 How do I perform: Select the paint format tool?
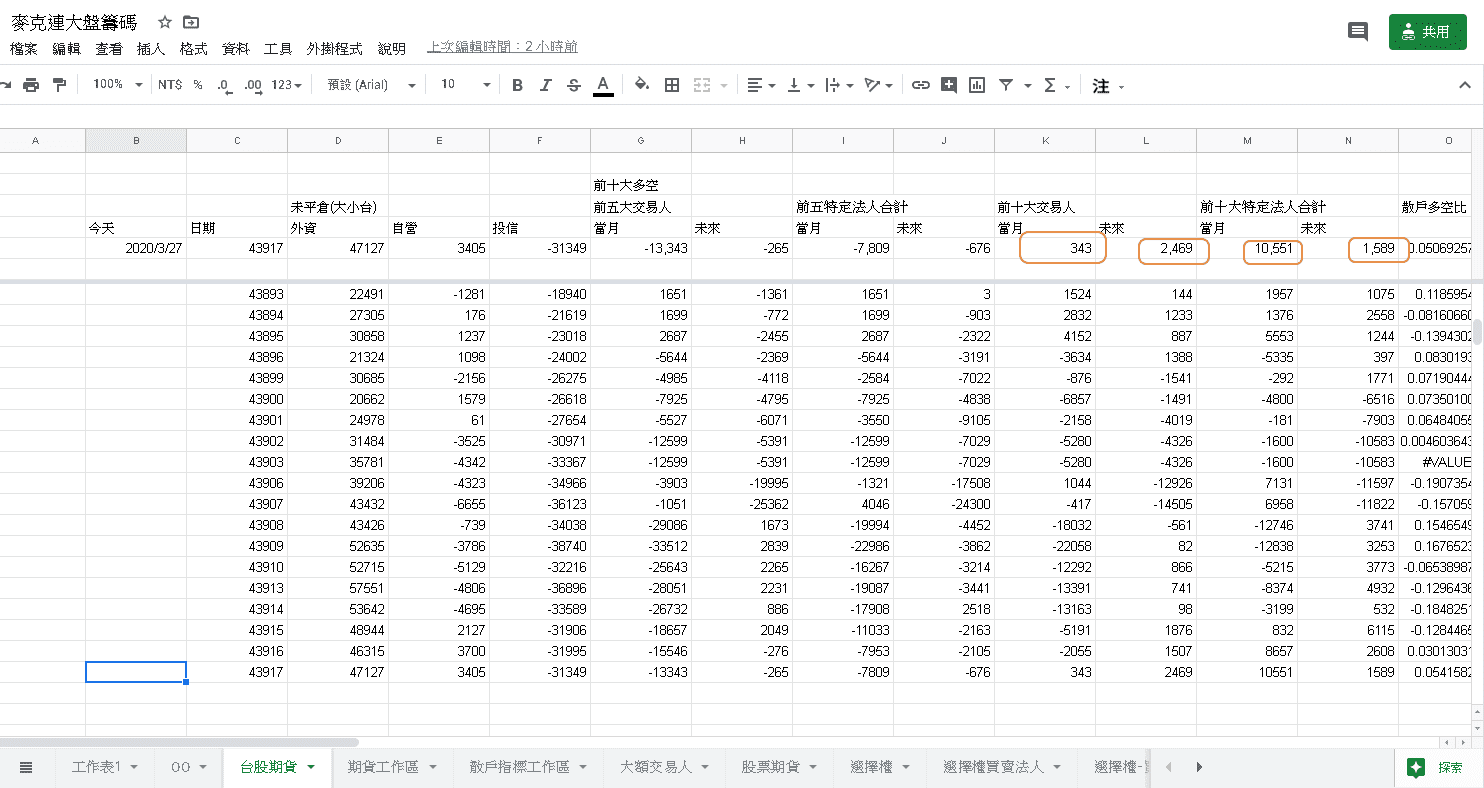tap(59, 85)
